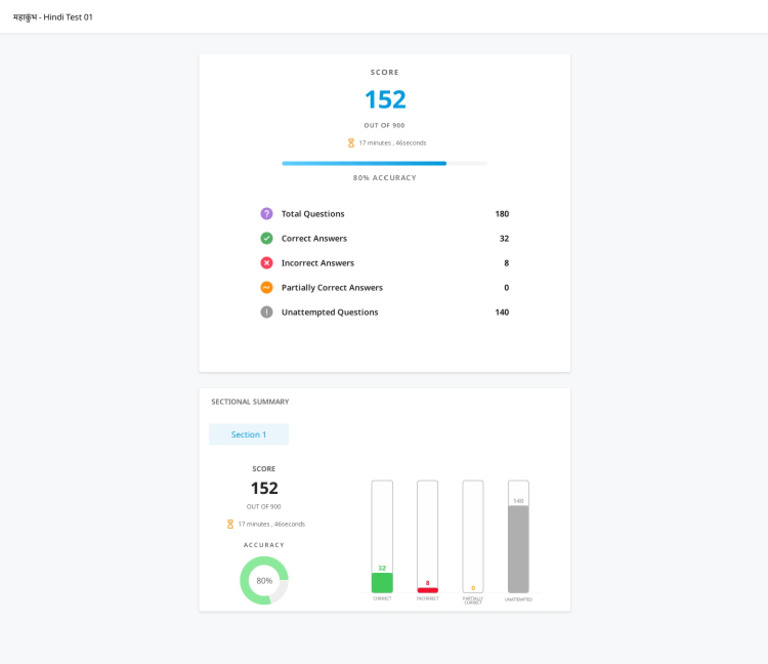Image resolution: width=768 pixels, height=664 pixels.
Task: Click the grey Unattempted Questions icon
Action: pos(266,312)
